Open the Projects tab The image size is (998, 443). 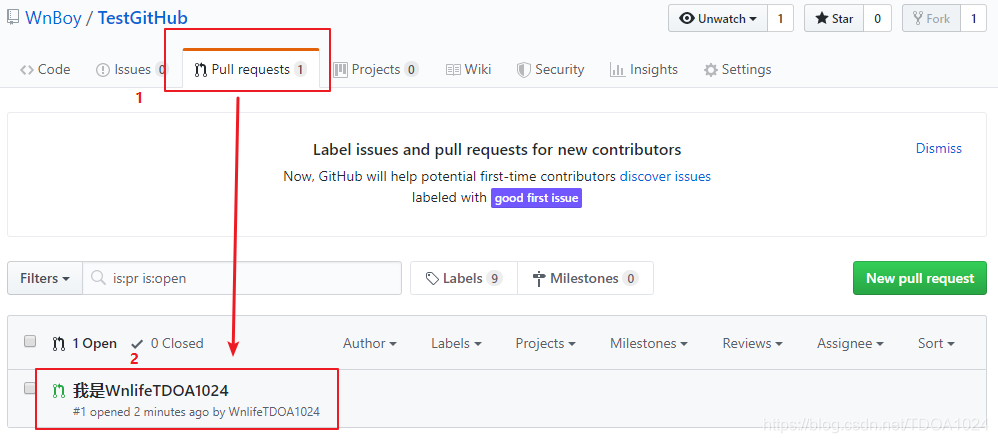(376, 69)
